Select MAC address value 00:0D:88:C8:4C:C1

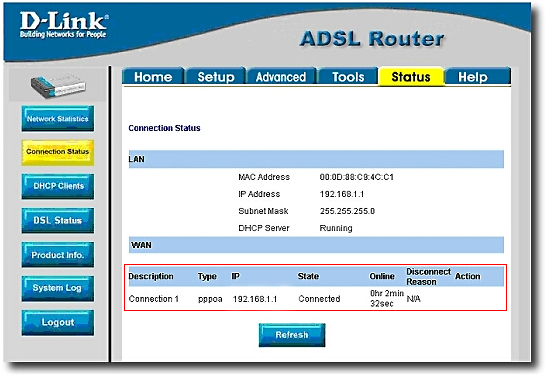(357, 177)
